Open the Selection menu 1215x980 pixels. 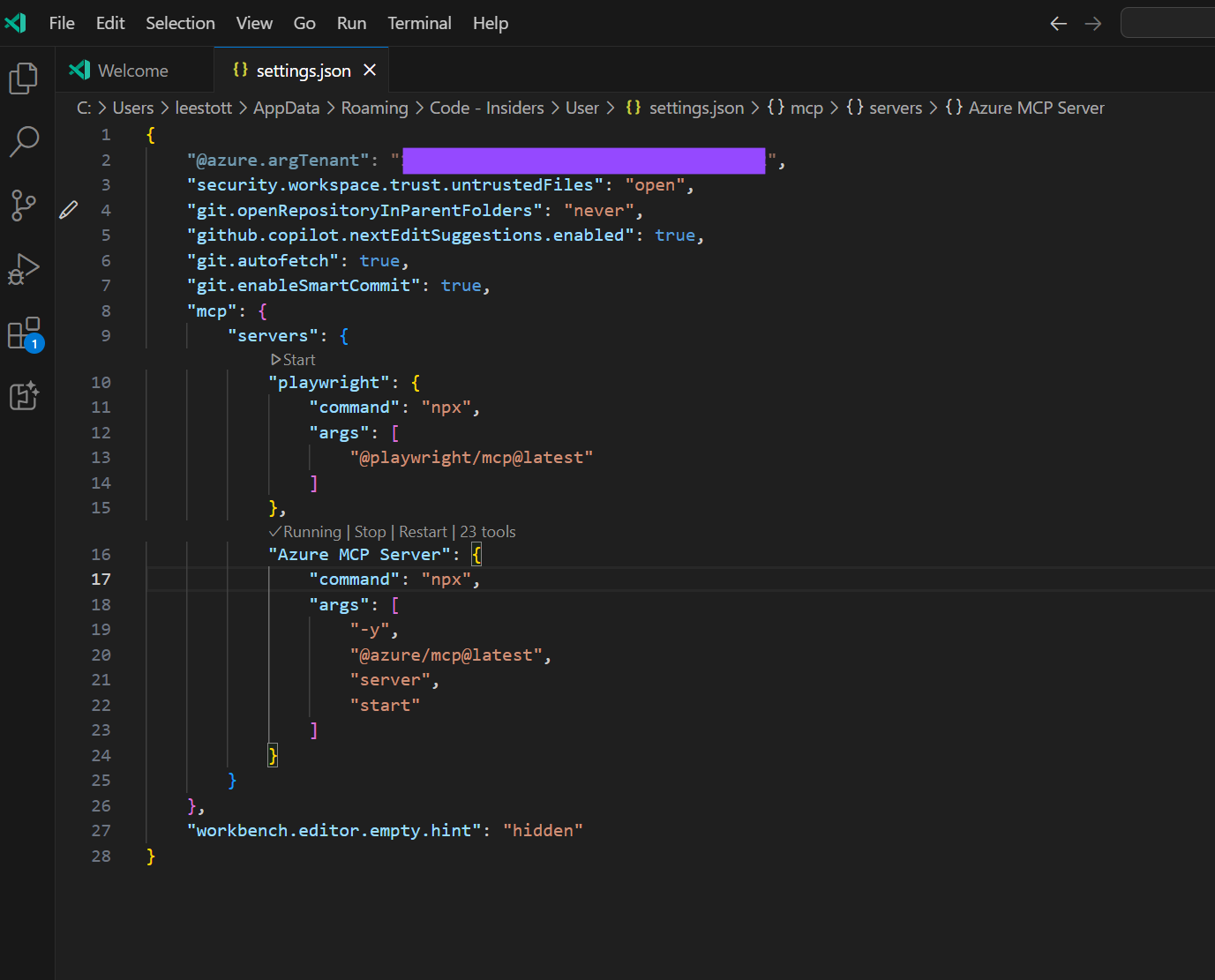(x=180, y=24)
